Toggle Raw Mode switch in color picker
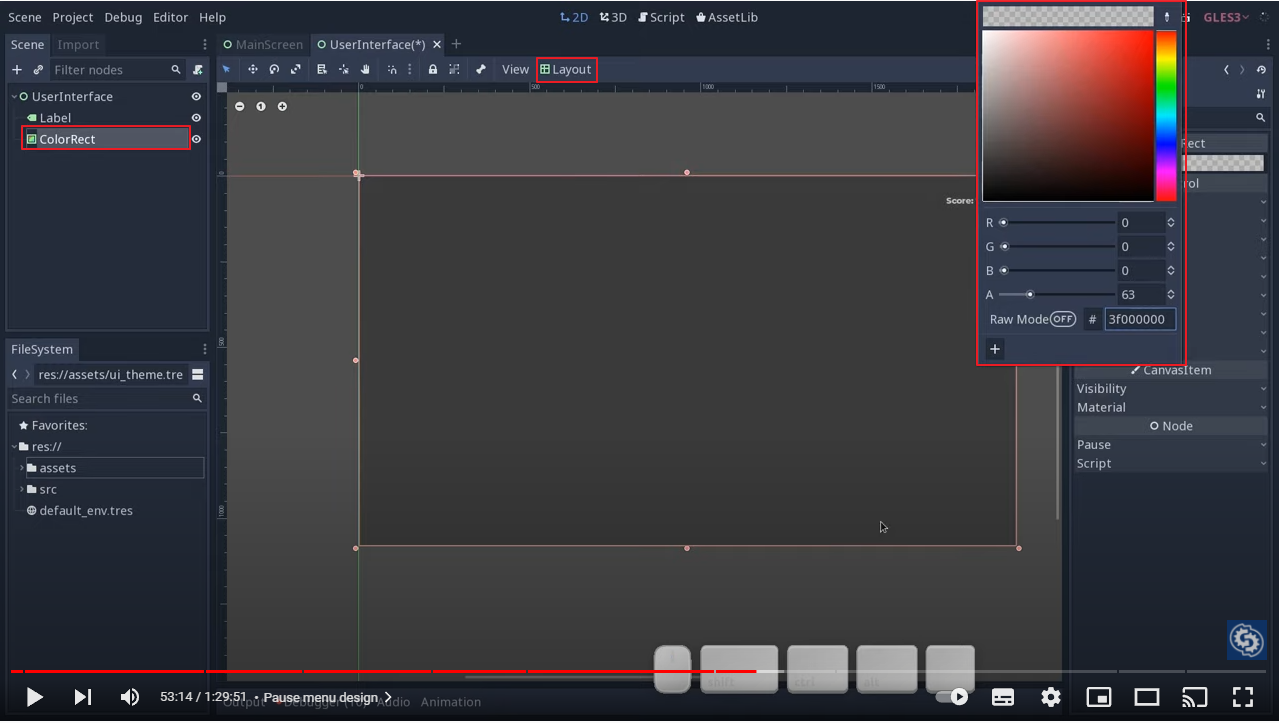 pyautogui.click(x=1062, y=319)
